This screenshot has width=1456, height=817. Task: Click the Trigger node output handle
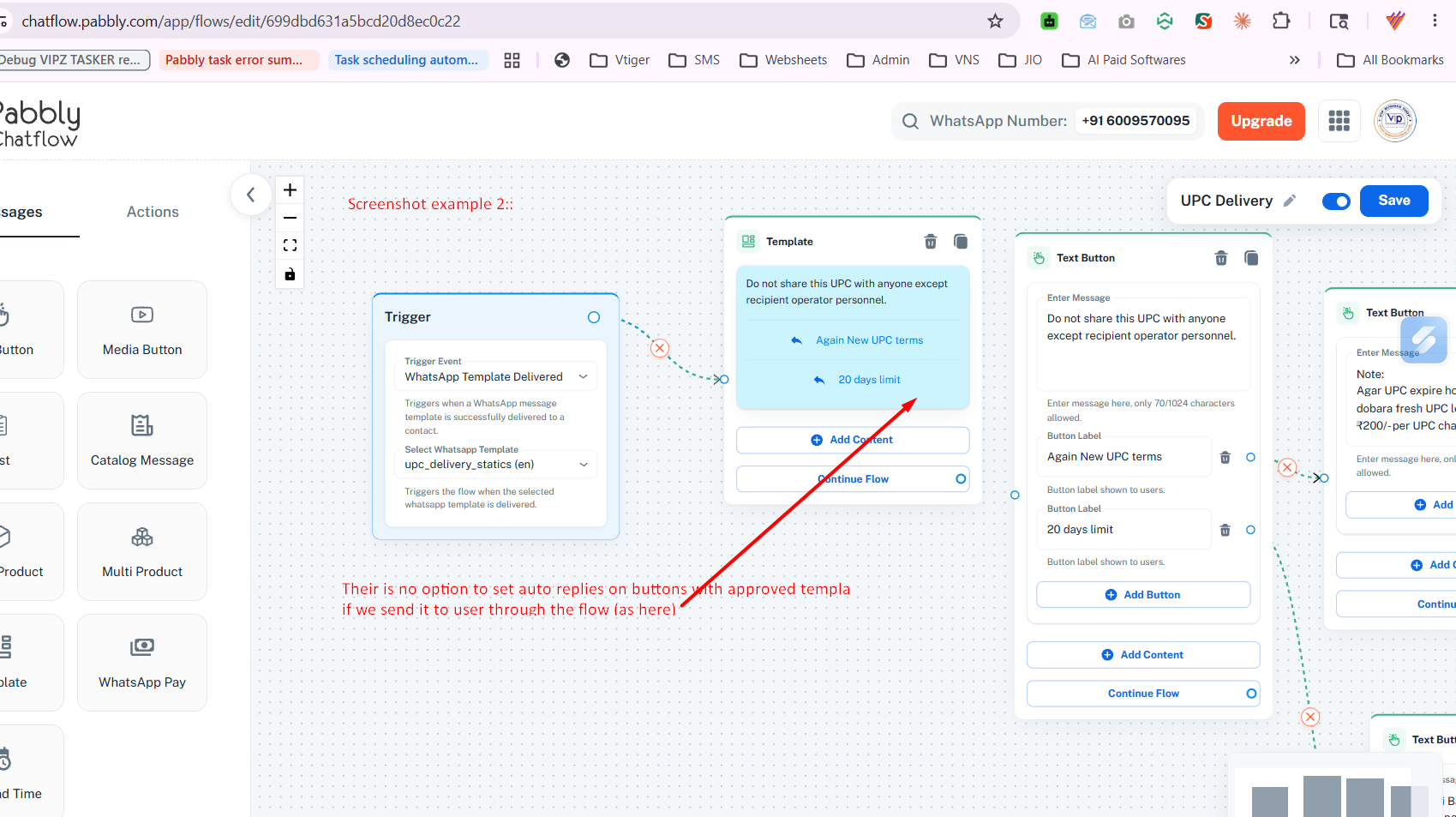[x=594, y=317]
